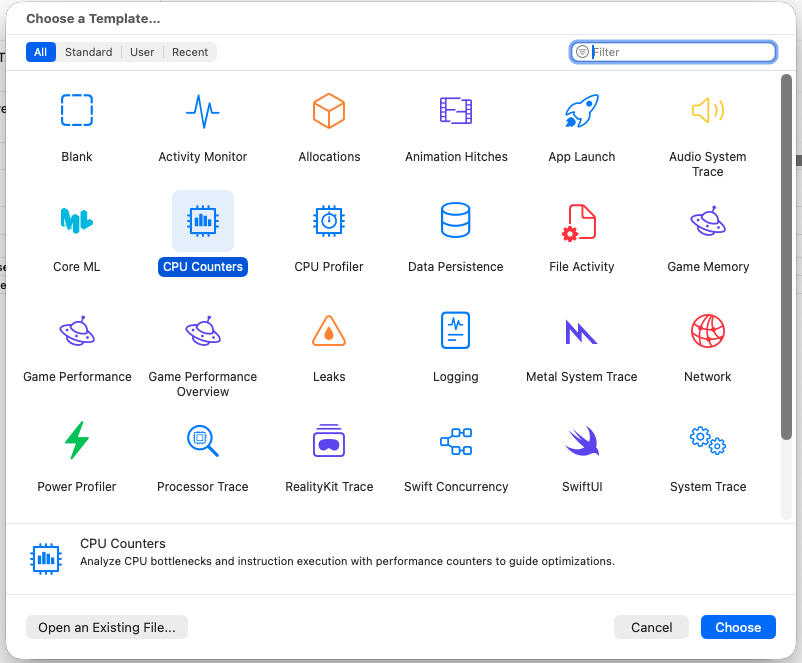Image resolution: width=802 pixels, height=663 pixels.
Task: Open an Existing File button
Action: point(107,627)
